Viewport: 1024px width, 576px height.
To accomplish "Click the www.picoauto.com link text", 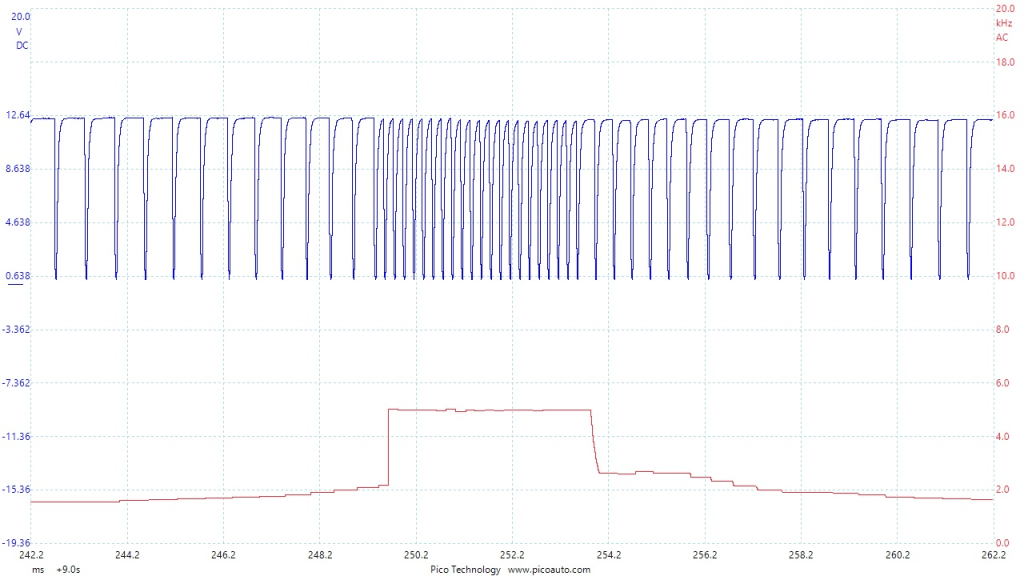I will point(549,569).
